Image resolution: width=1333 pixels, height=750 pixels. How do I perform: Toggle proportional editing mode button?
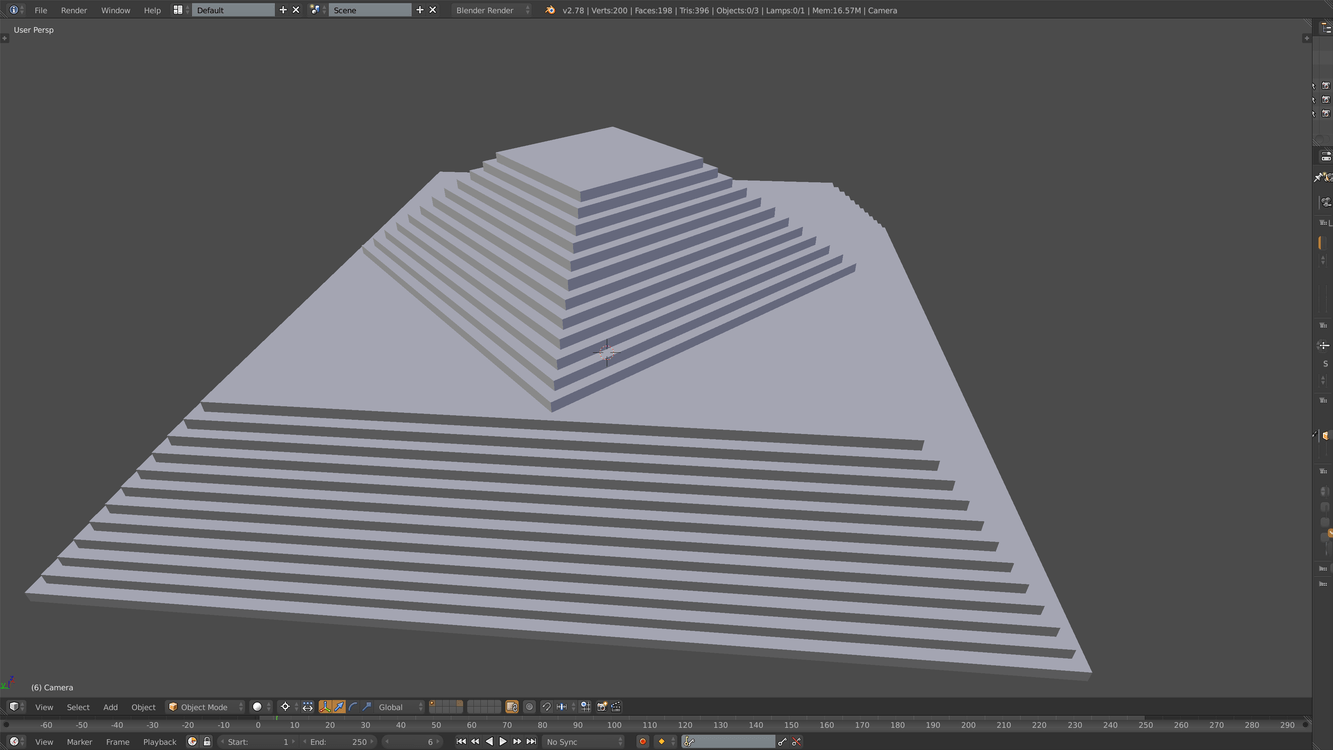coord(530,707)
